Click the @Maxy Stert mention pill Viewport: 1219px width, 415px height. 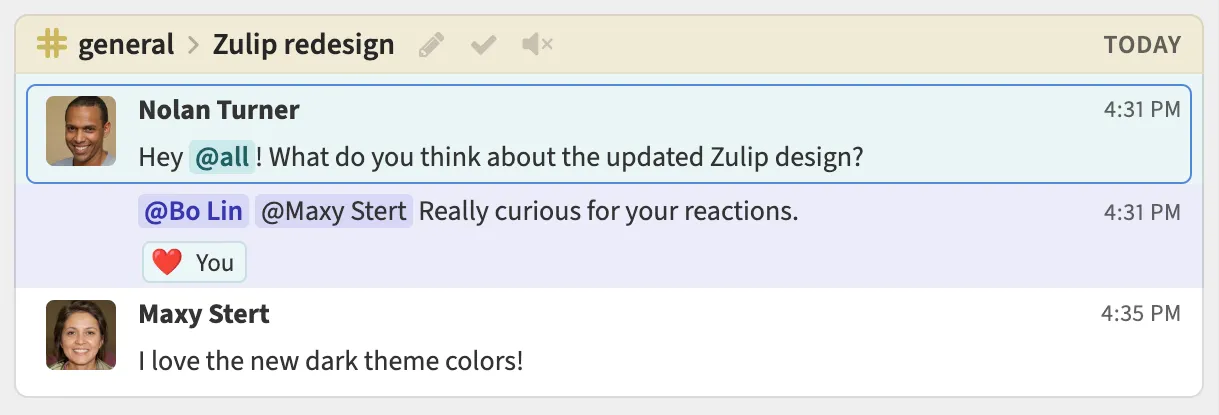point(334,212)
